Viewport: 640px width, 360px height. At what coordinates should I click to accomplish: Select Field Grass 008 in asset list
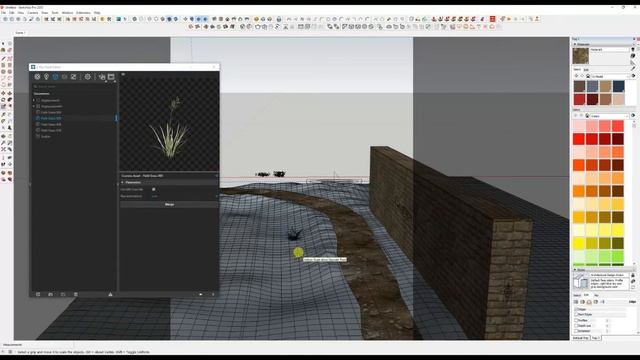click(x=51, y=124)
